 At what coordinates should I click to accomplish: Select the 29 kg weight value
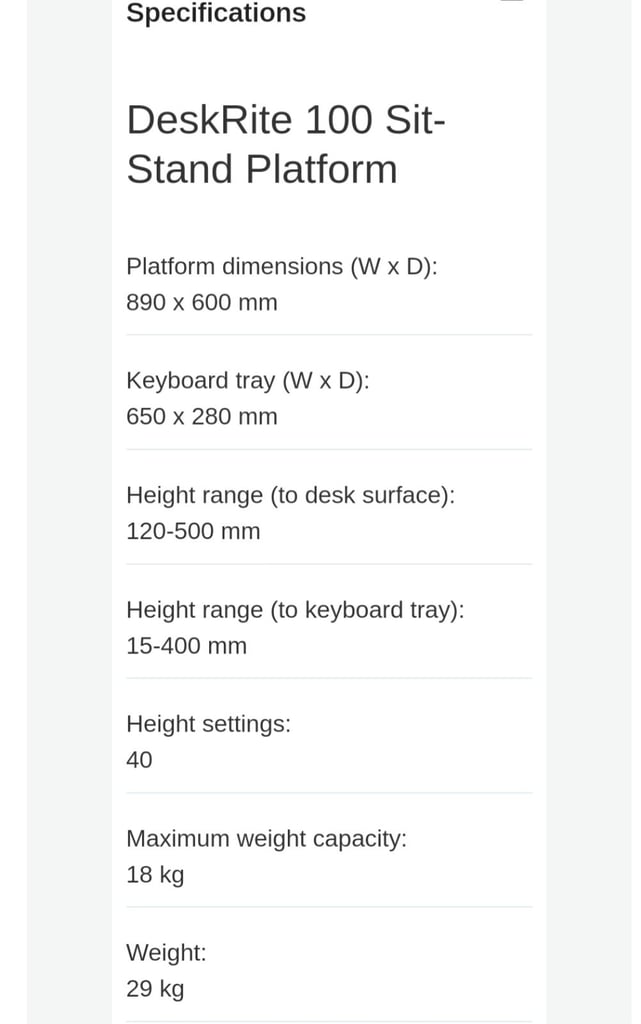[x=155, y=989]
